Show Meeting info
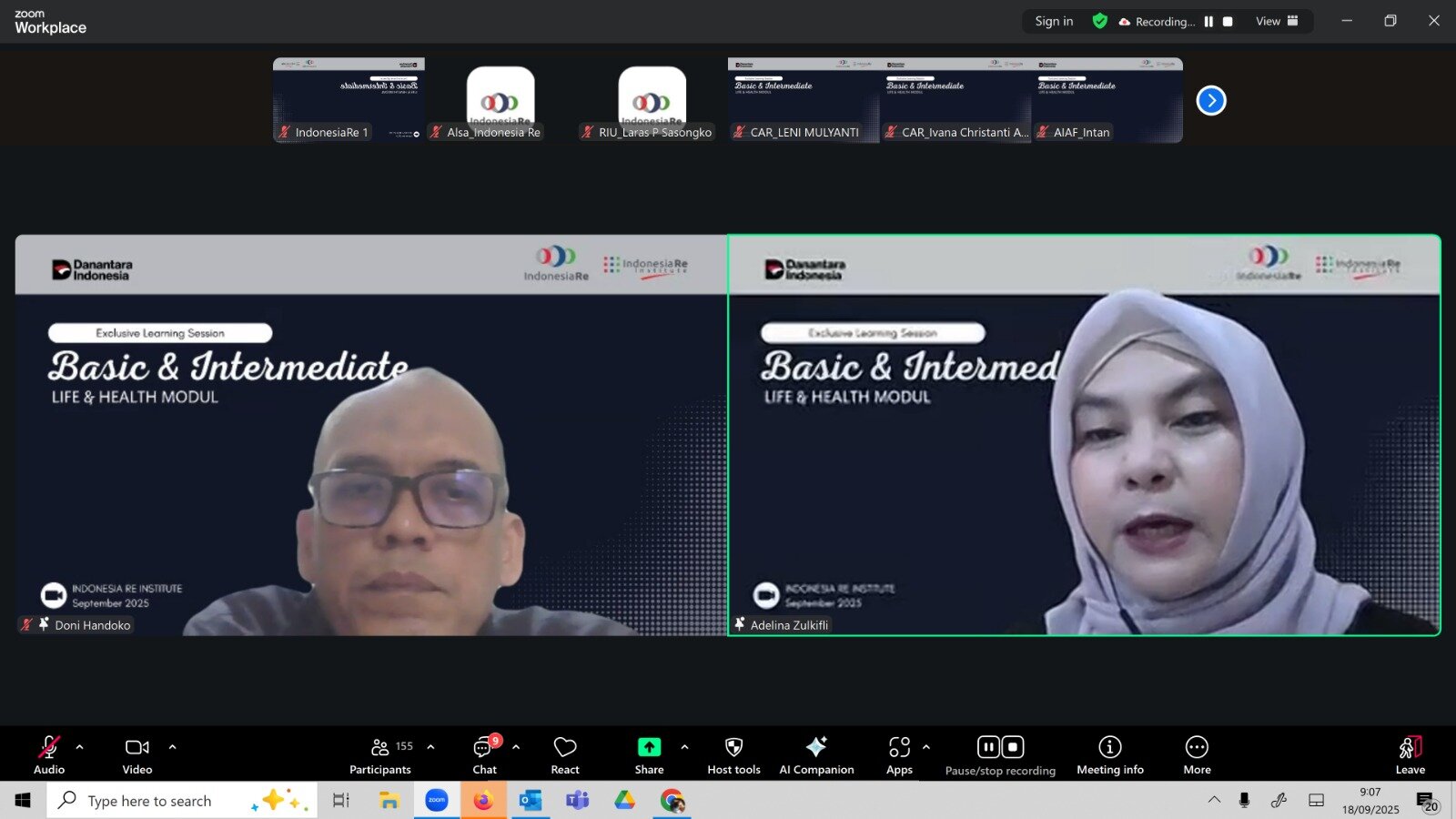The height and width of the screenshot is (819, 1456). (x=1109, y=754)
